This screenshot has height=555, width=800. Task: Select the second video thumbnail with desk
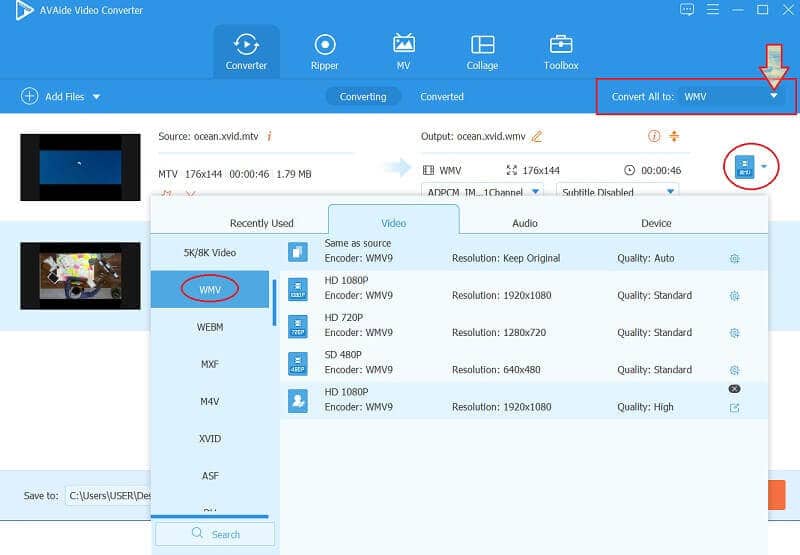tap(80, 276)
